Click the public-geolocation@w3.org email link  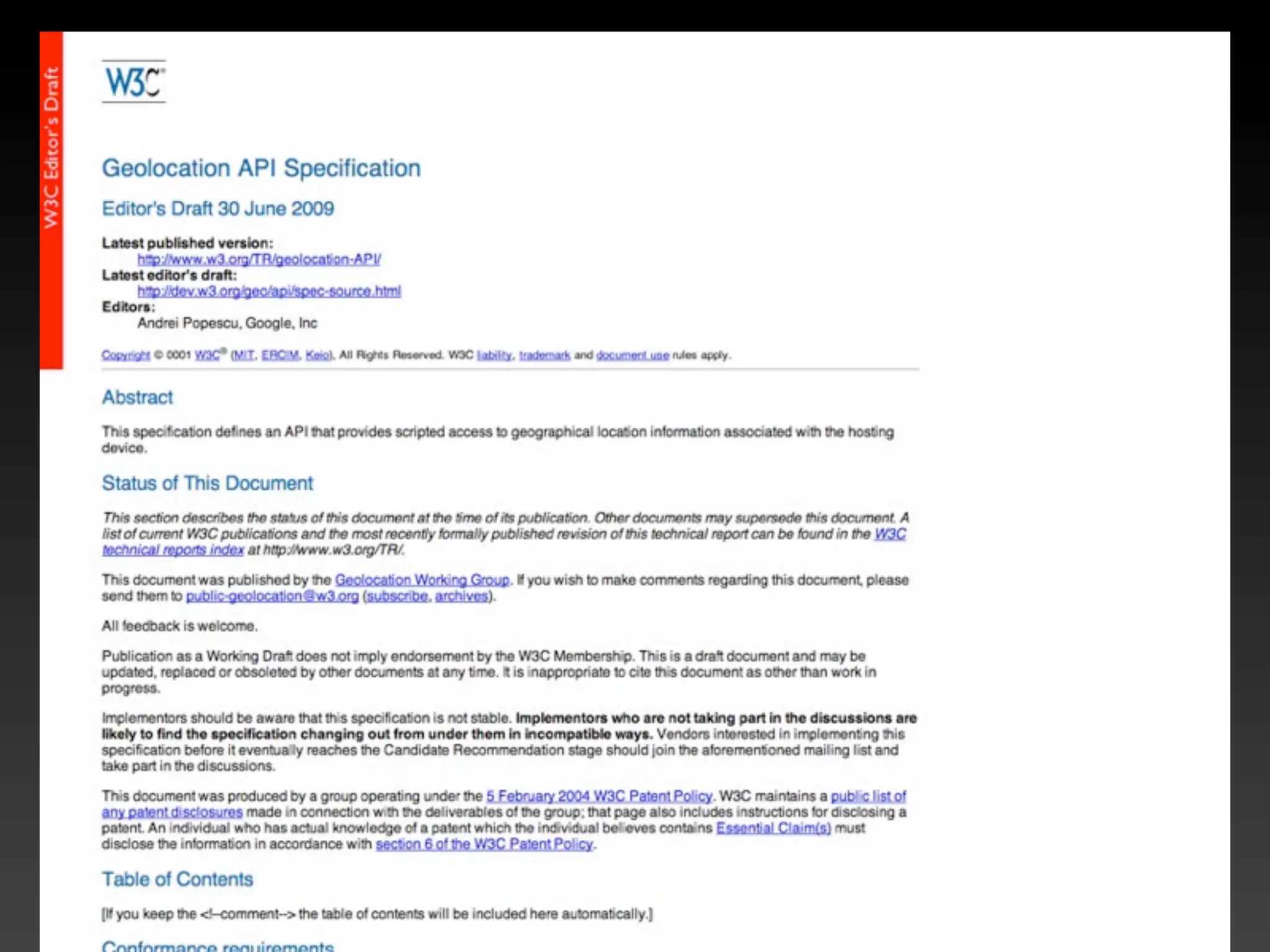272,596
